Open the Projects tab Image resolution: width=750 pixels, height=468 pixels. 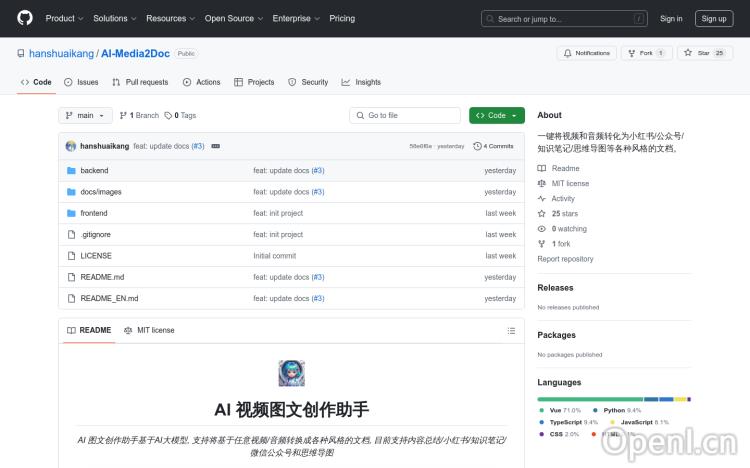pos(254,82)
